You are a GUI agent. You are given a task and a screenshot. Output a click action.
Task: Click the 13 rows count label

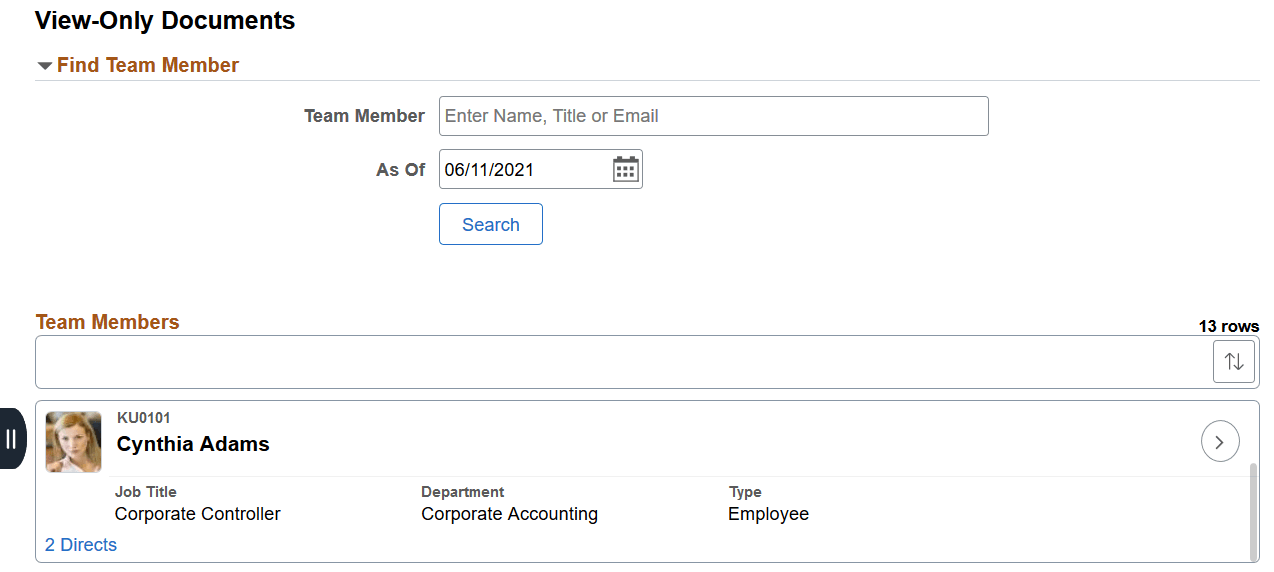tap(1228, 327)
